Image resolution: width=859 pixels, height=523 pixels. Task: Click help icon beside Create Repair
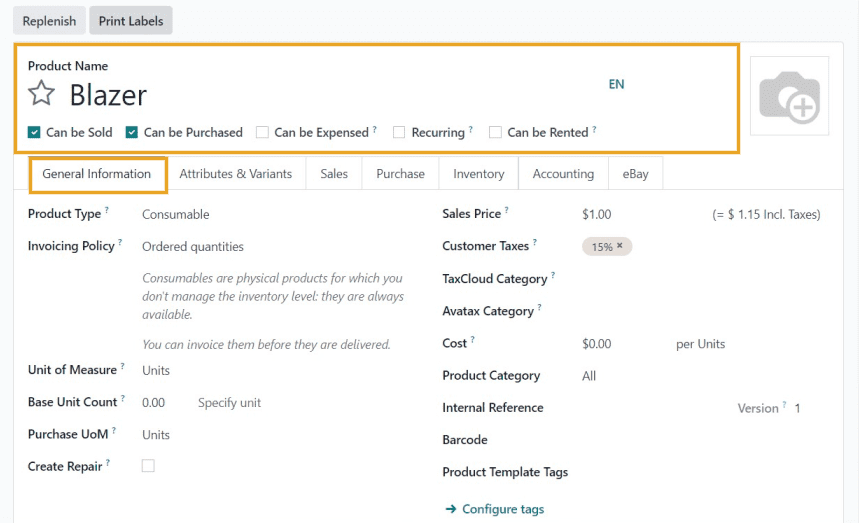coord(108,463)
